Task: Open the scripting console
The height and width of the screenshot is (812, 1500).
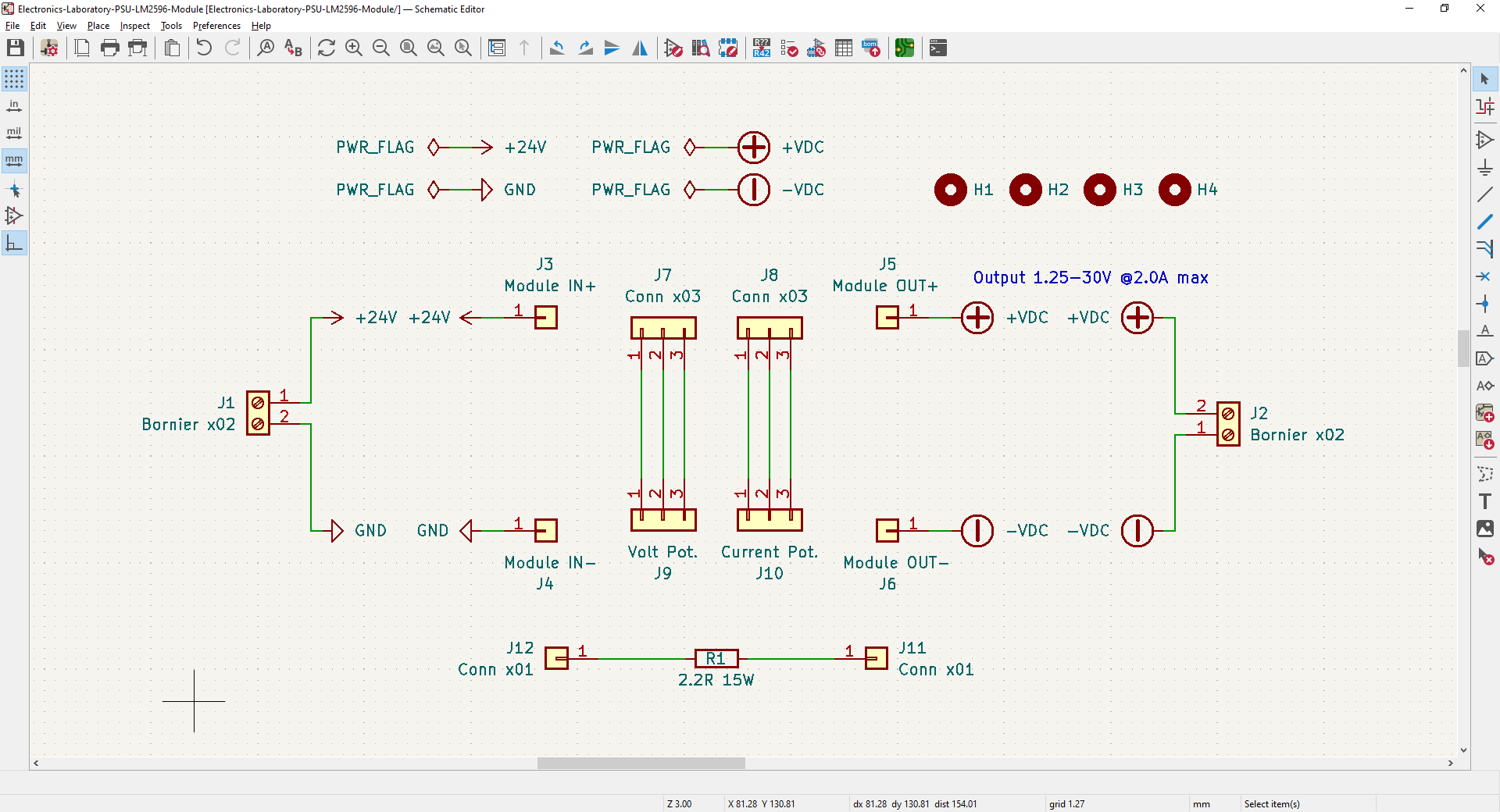Action: click(x=938, y=48)
